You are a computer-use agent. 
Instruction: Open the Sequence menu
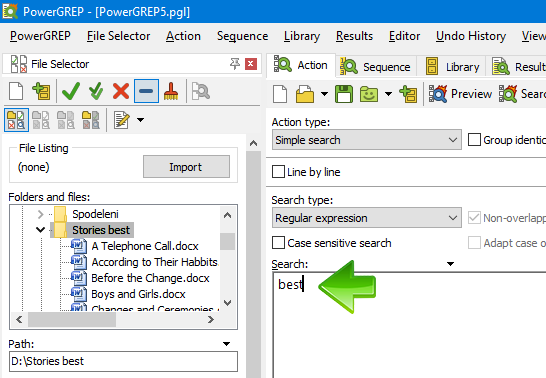point(242,36)
